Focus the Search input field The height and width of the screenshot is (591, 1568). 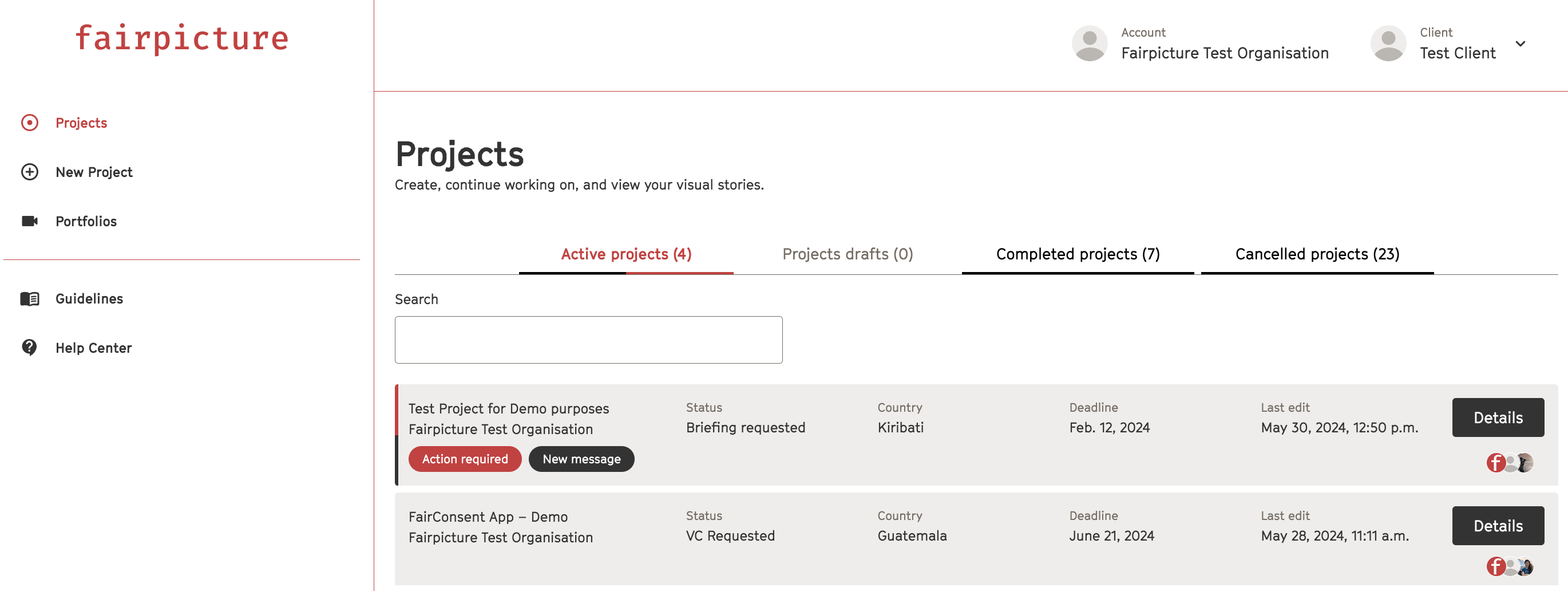click(589, 340)
